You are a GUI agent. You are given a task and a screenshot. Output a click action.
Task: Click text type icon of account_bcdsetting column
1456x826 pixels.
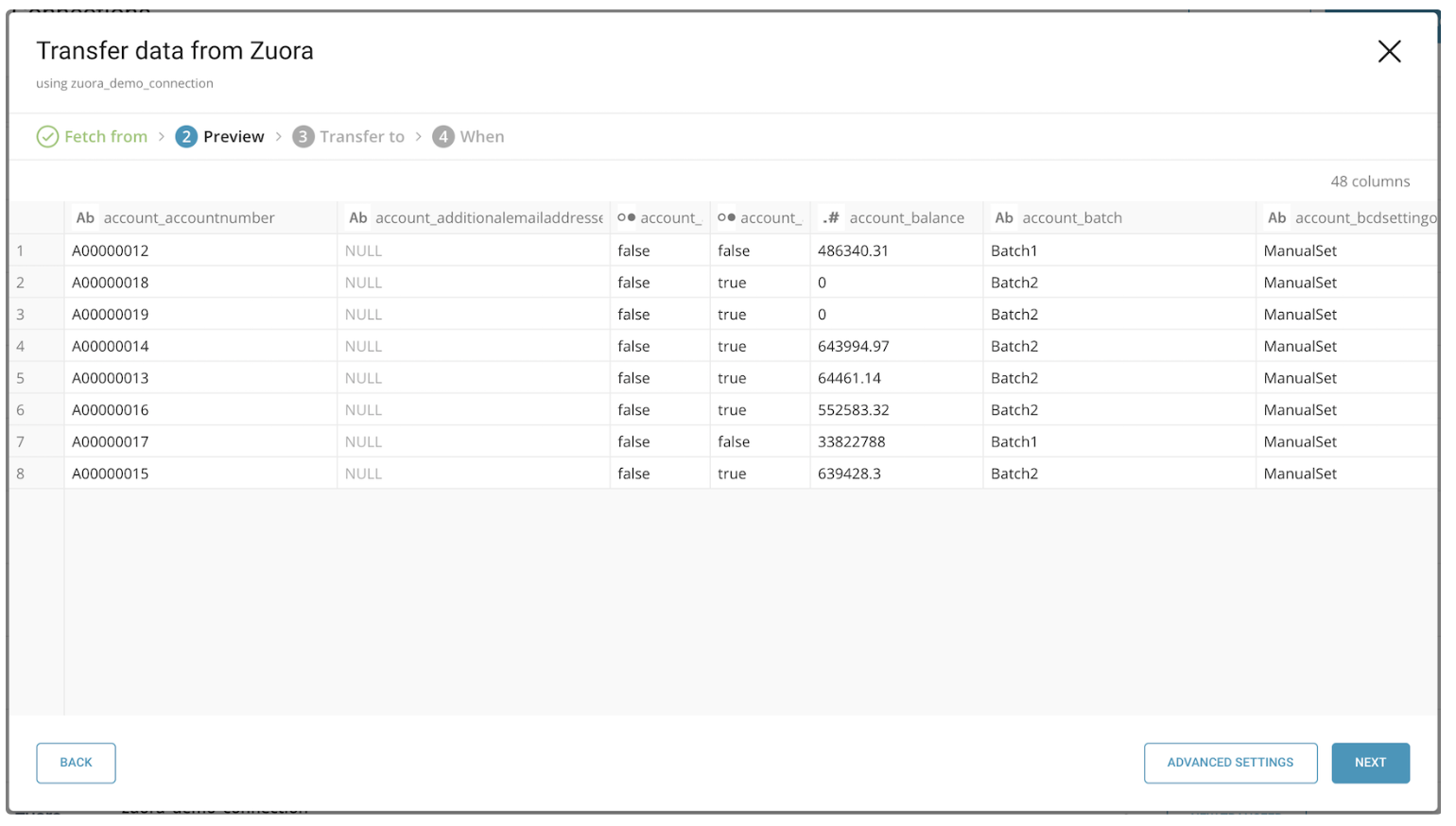(x=1276, y=218)
